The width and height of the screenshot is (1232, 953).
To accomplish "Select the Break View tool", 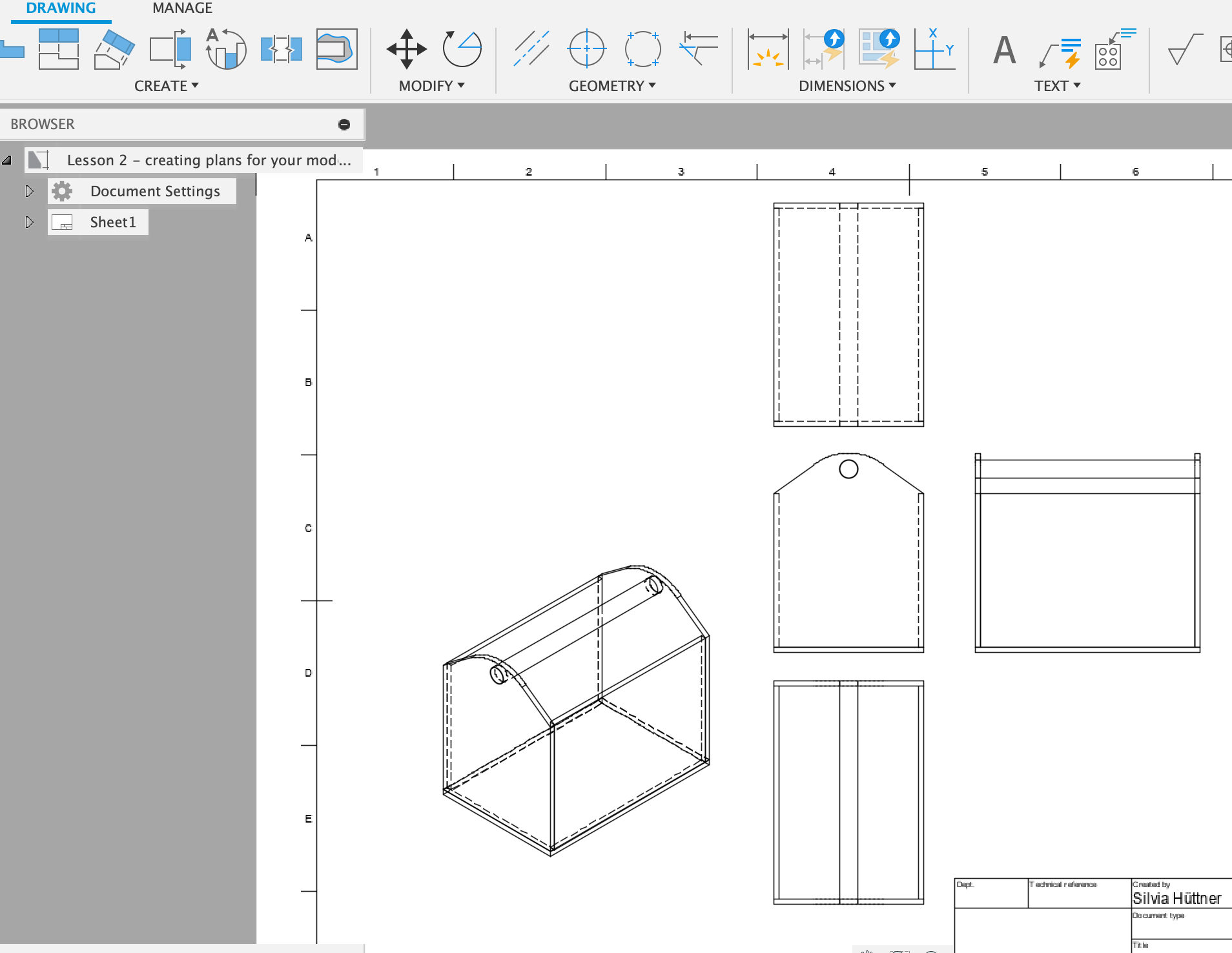I will [281, 49].
